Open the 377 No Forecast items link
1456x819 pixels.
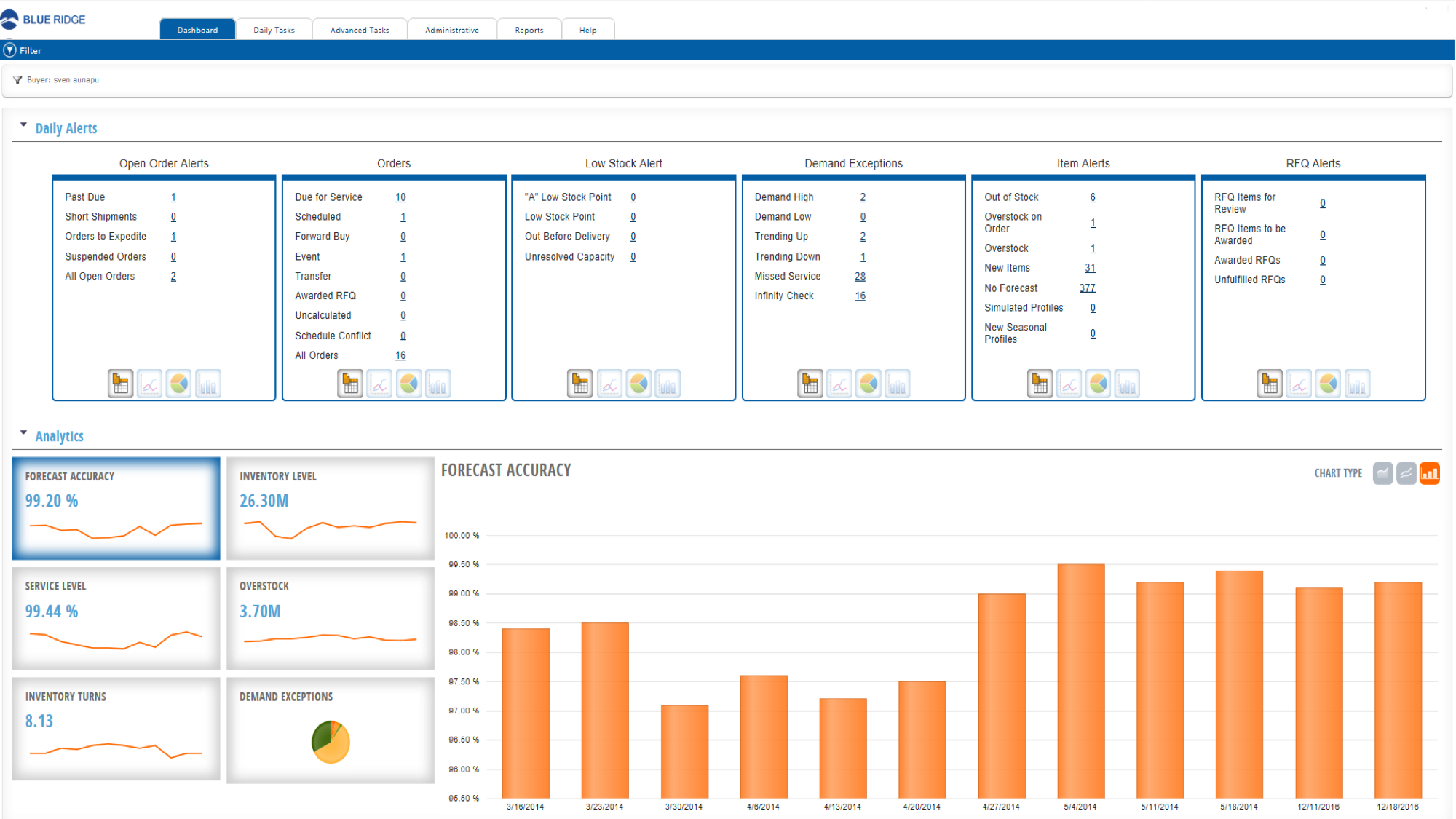[1087, 288]
